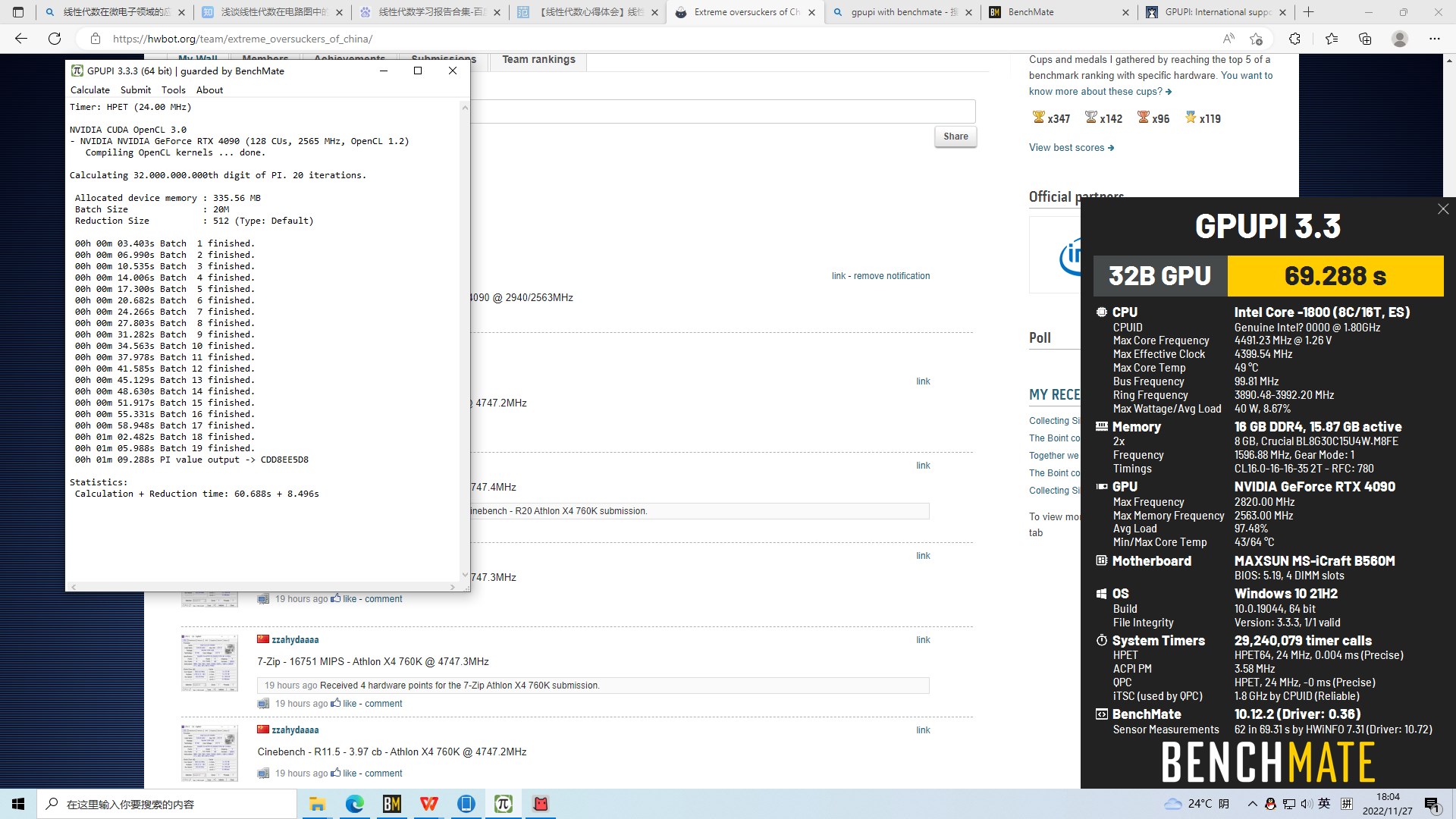
Task: Click the GPUPI window title bar icon
Action: pyautogui.click(x=77, y=71)
